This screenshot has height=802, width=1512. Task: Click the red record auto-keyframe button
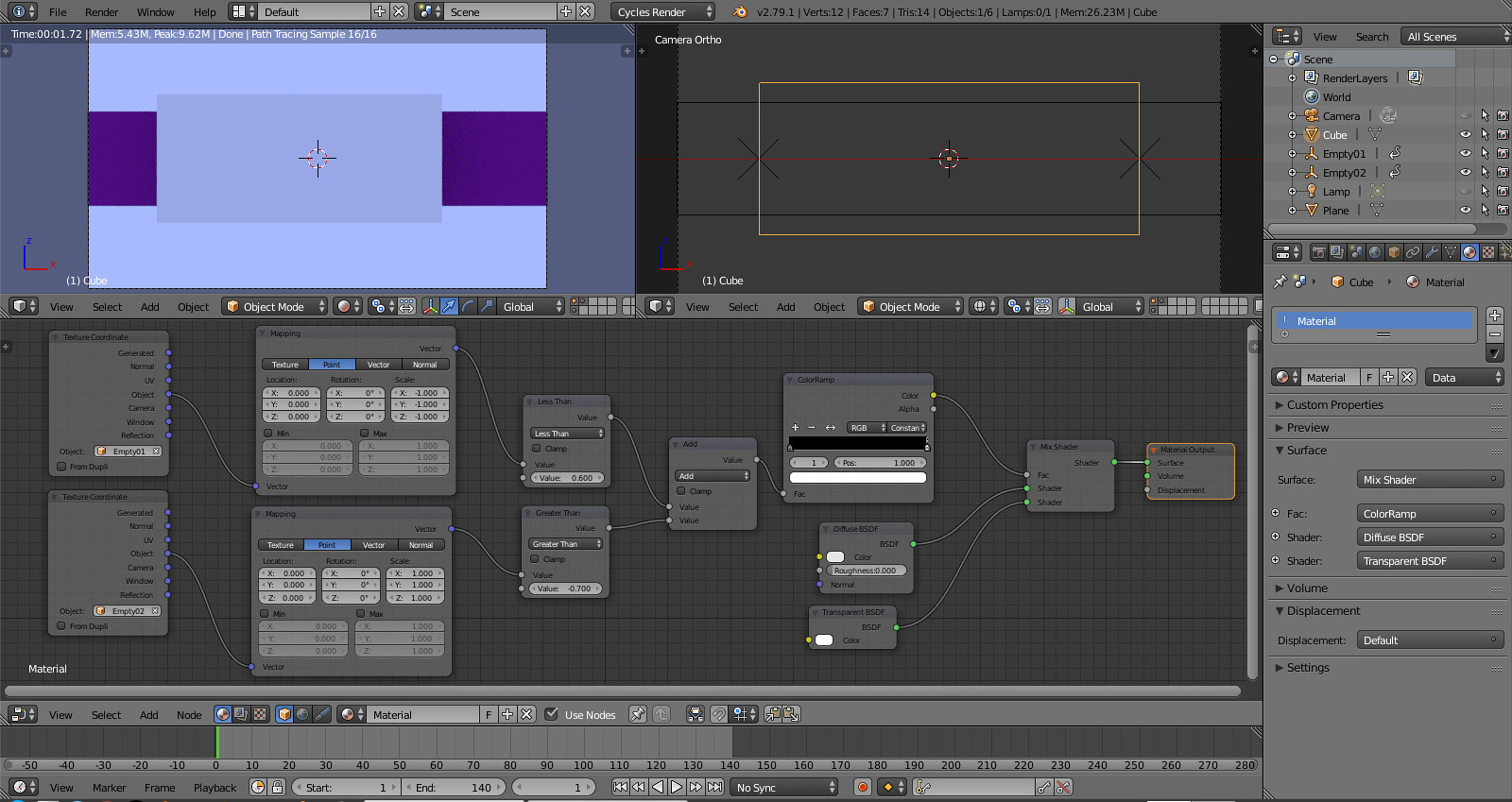coord(862,788)
